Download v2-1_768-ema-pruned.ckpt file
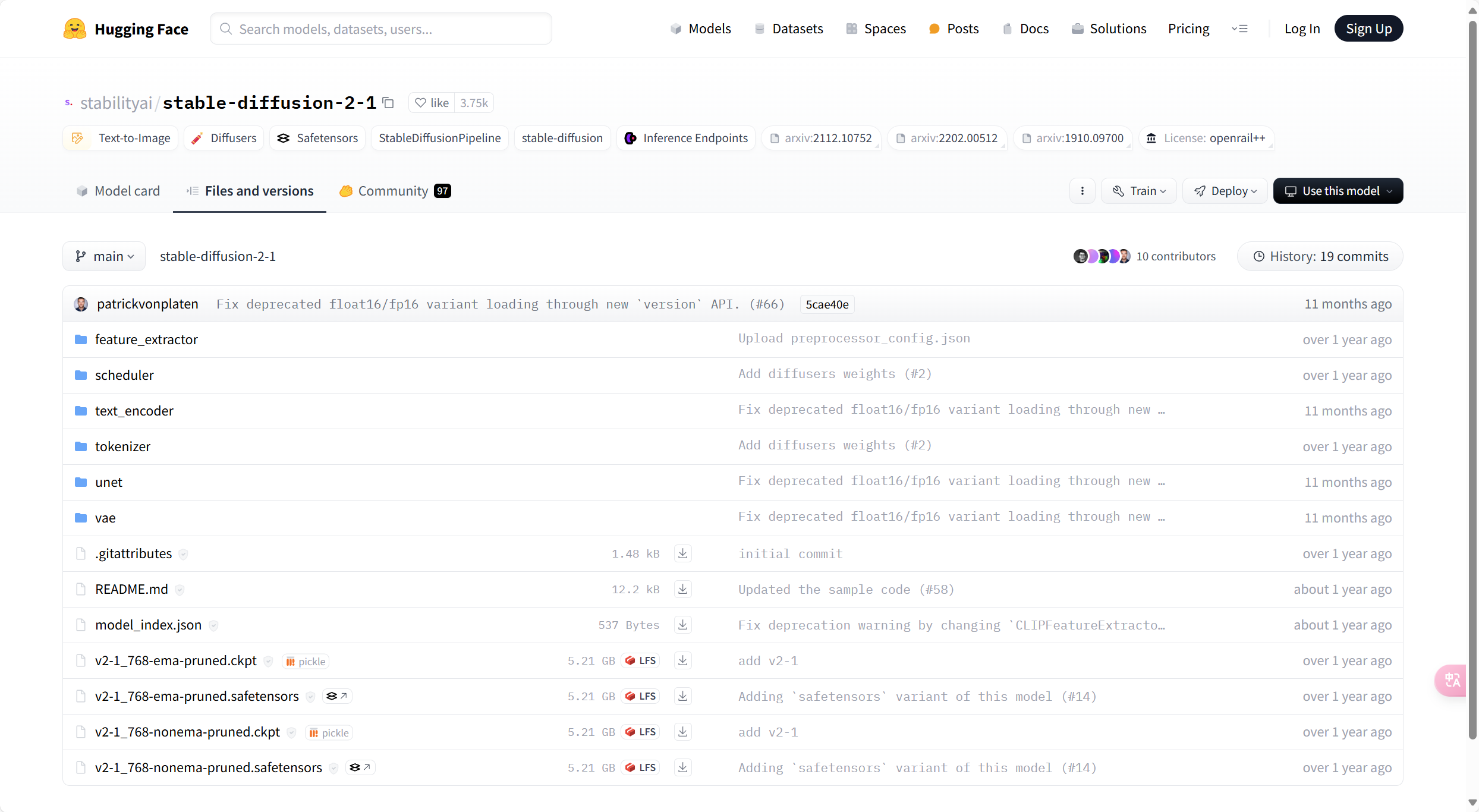Viewport: 1479px width, 812px height. 682,660
